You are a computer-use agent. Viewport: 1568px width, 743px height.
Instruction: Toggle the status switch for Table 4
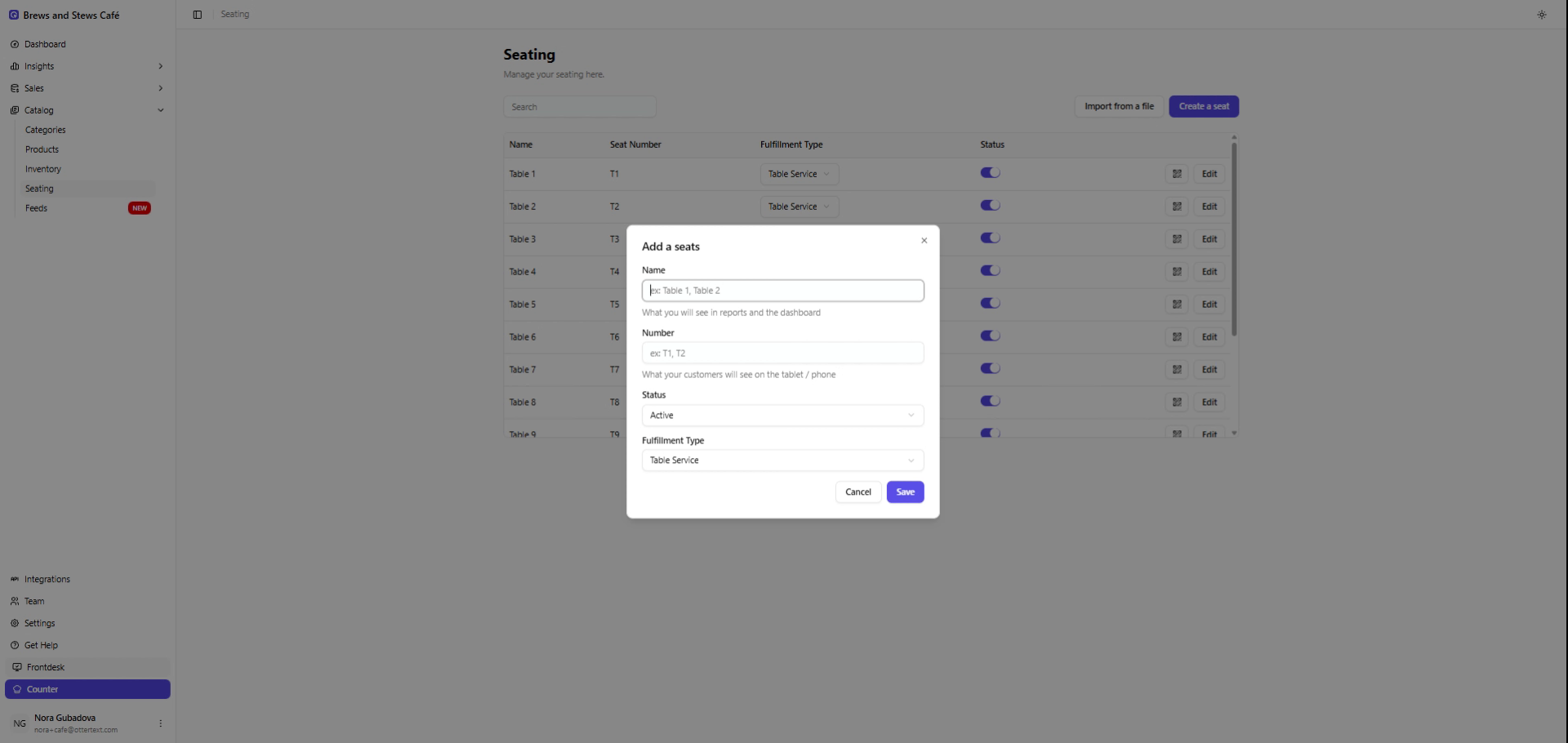tap(990, 271)
